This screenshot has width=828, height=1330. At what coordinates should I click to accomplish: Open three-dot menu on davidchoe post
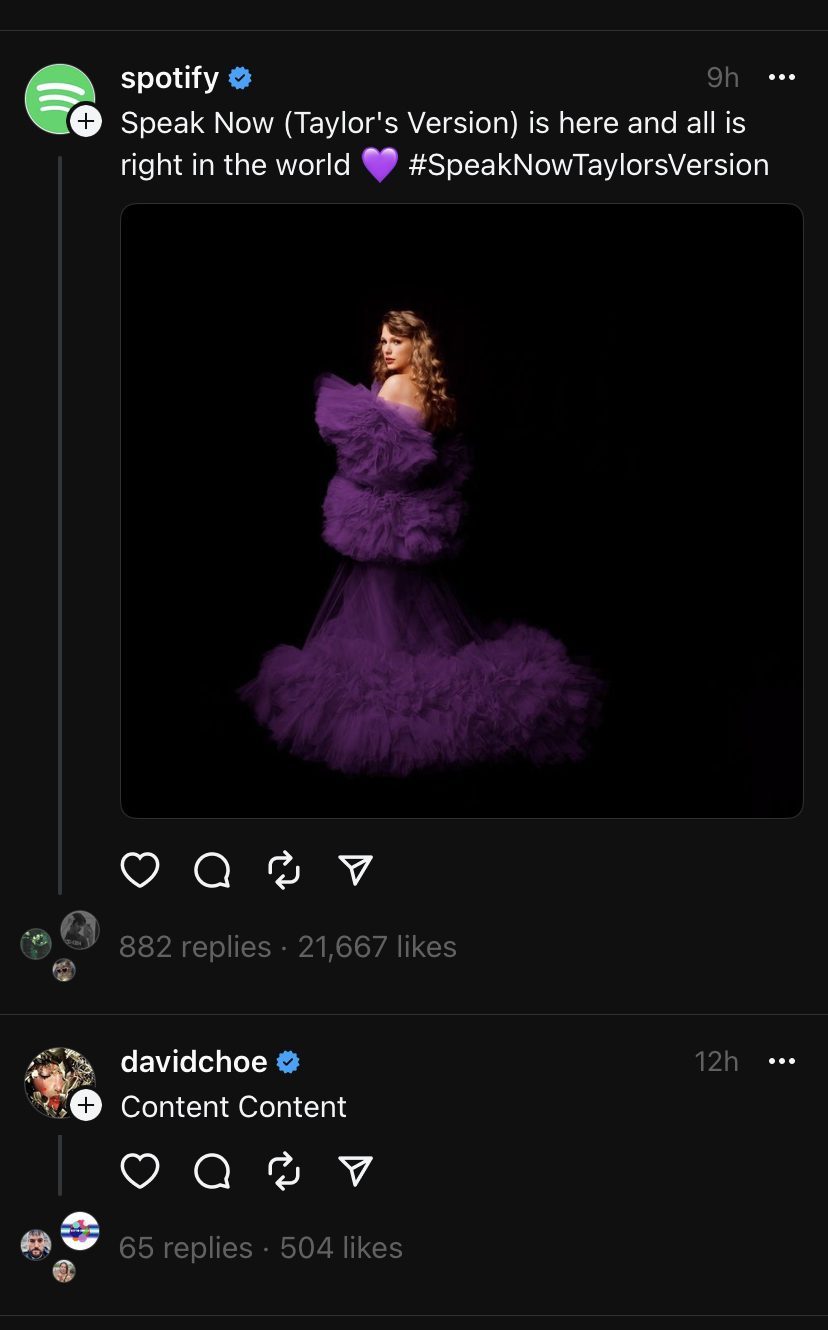click(x=781, y=1061)
